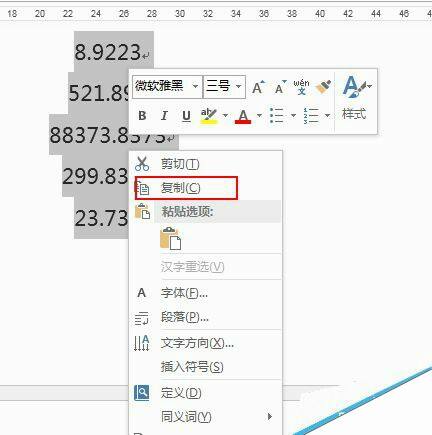The image size is (432, 435).
Task: Increase font size with large A
Action: coord(258,87)
